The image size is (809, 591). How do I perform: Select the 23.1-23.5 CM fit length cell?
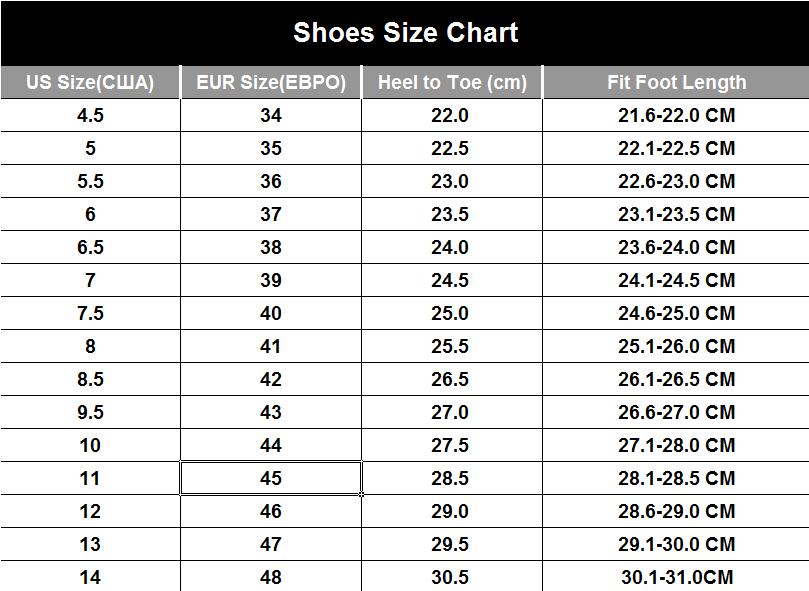(x=676, y=214)
